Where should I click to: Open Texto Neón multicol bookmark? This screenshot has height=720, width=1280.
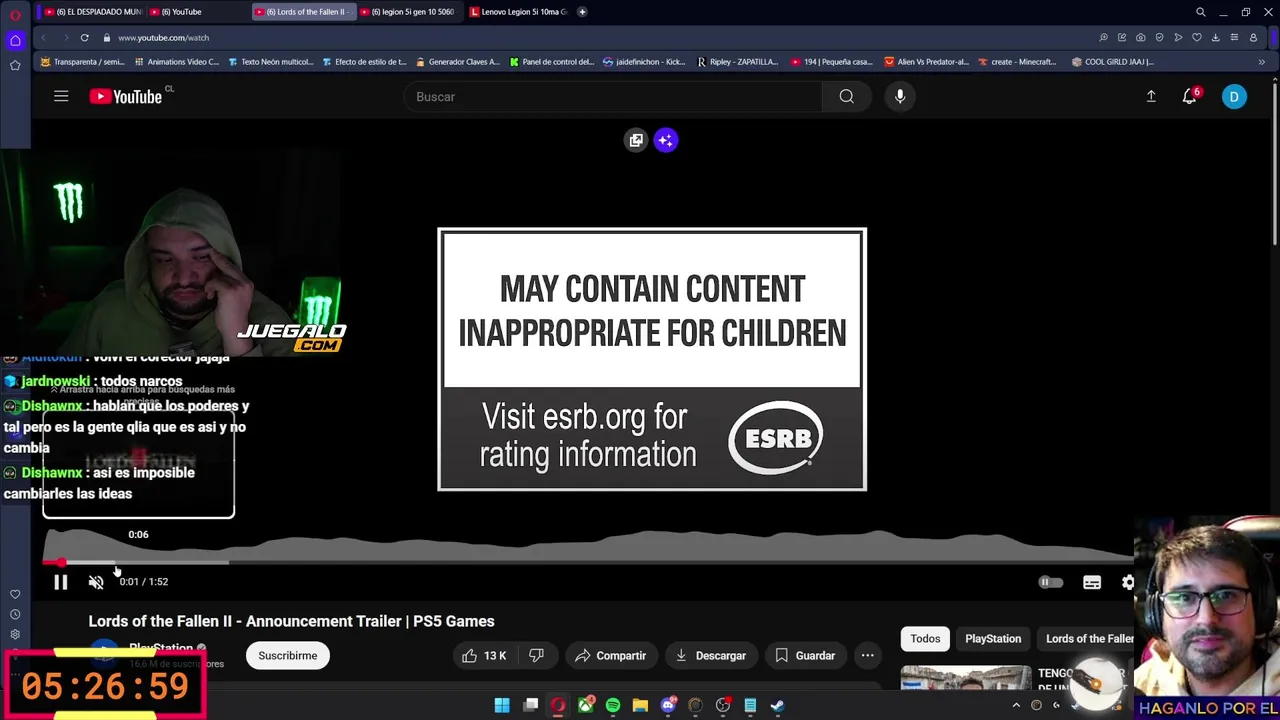[x=270, y=62]
